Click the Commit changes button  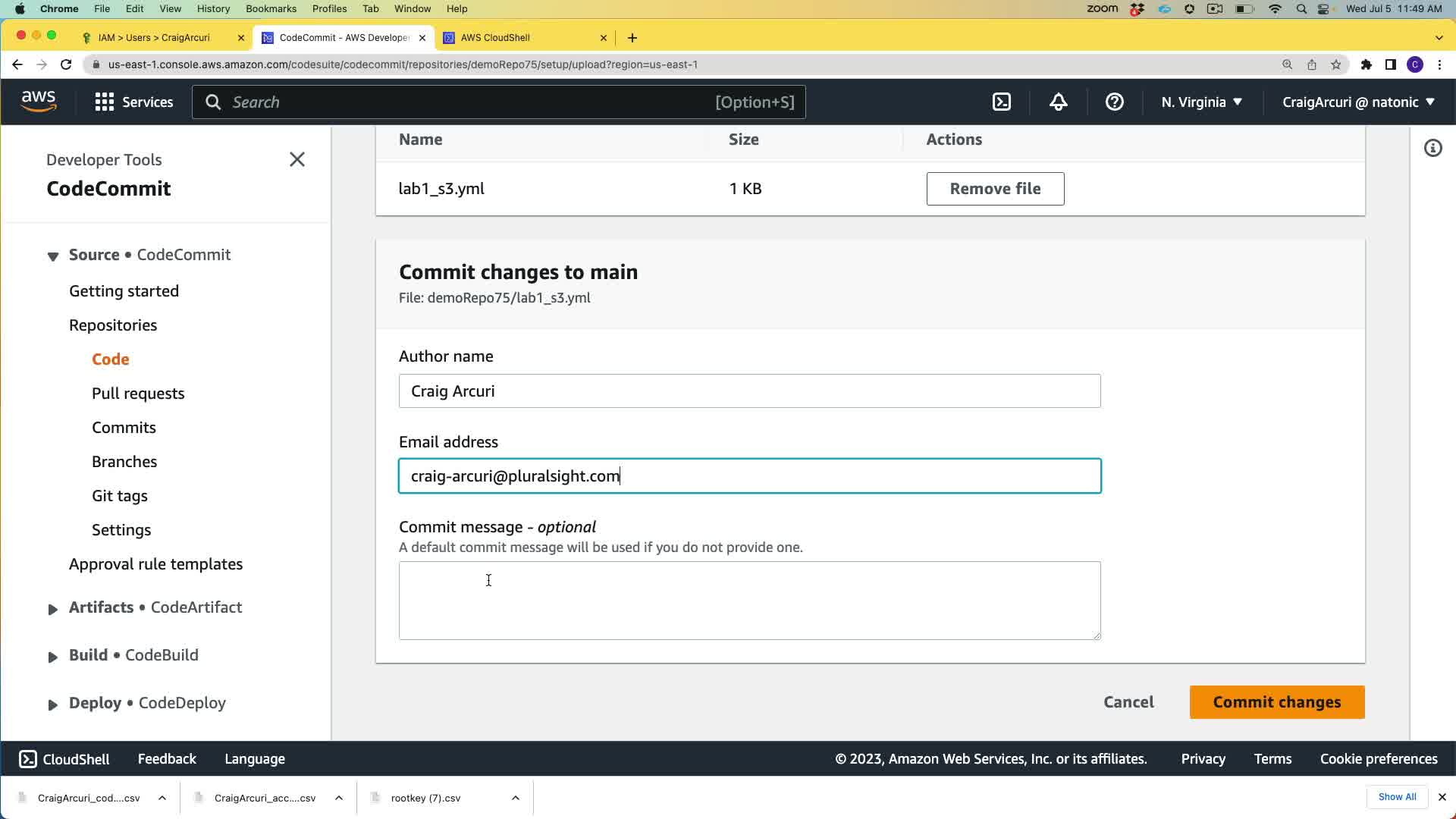point(1277,702)
